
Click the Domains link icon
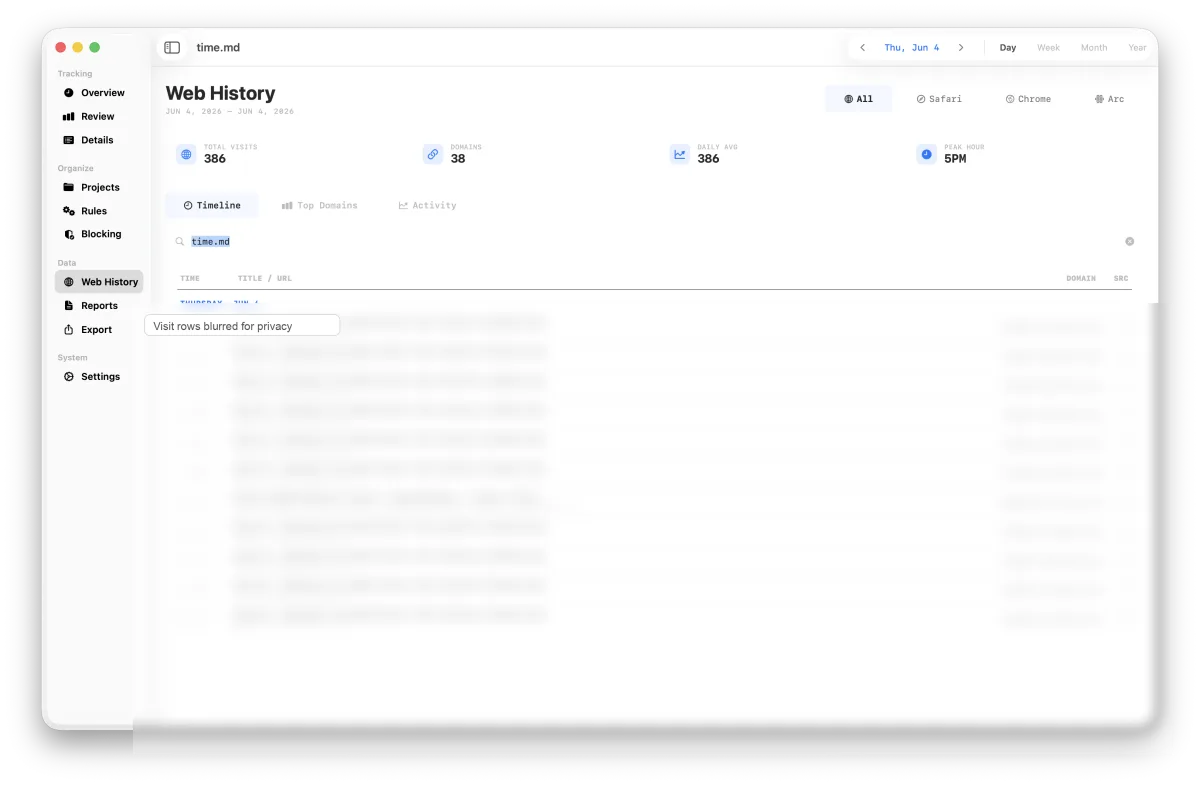(x=432, y=154)
